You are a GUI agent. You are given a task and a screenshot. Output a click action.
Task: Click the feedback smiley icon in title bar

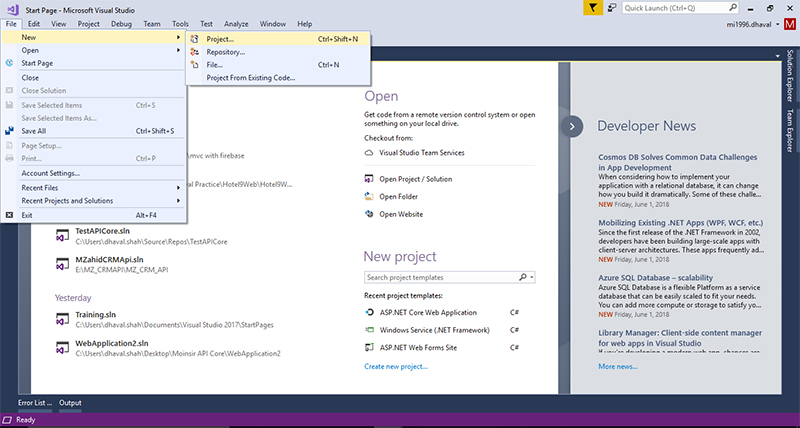(x=611, y=7)
